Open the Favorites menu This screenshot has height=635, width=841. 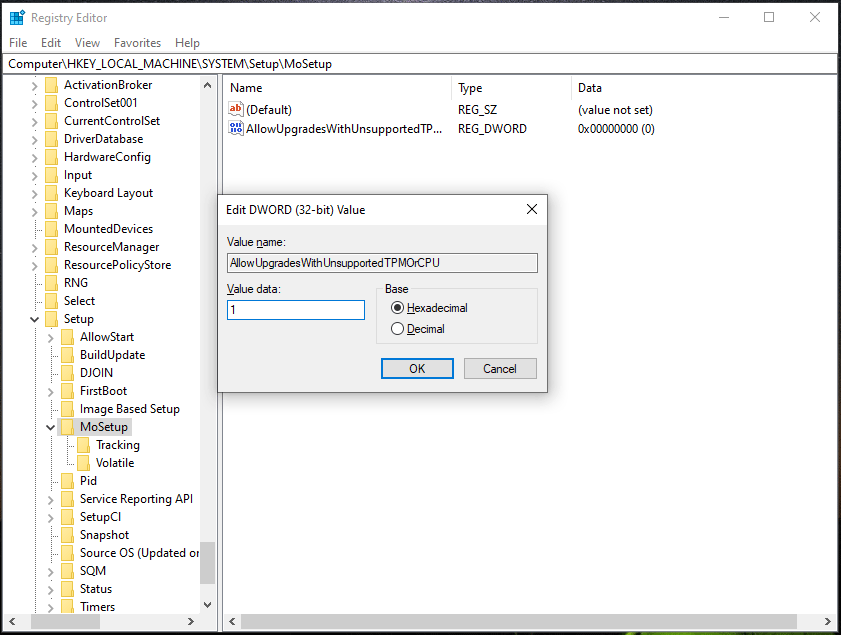click(x=137, y=42)
